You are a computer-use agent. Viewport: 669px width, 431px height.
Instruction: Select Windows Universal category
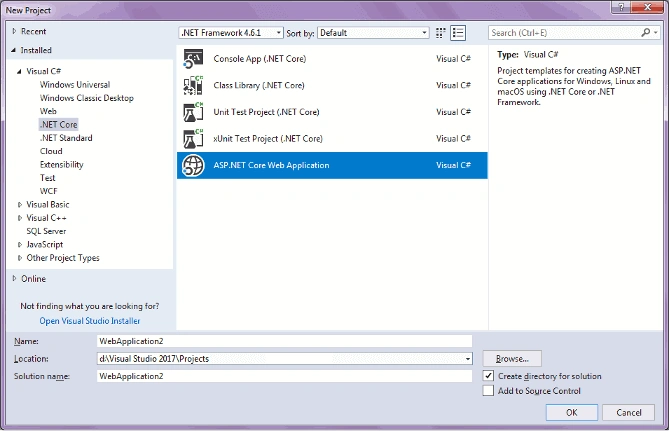pyautogui.click(x=75, y=84)
